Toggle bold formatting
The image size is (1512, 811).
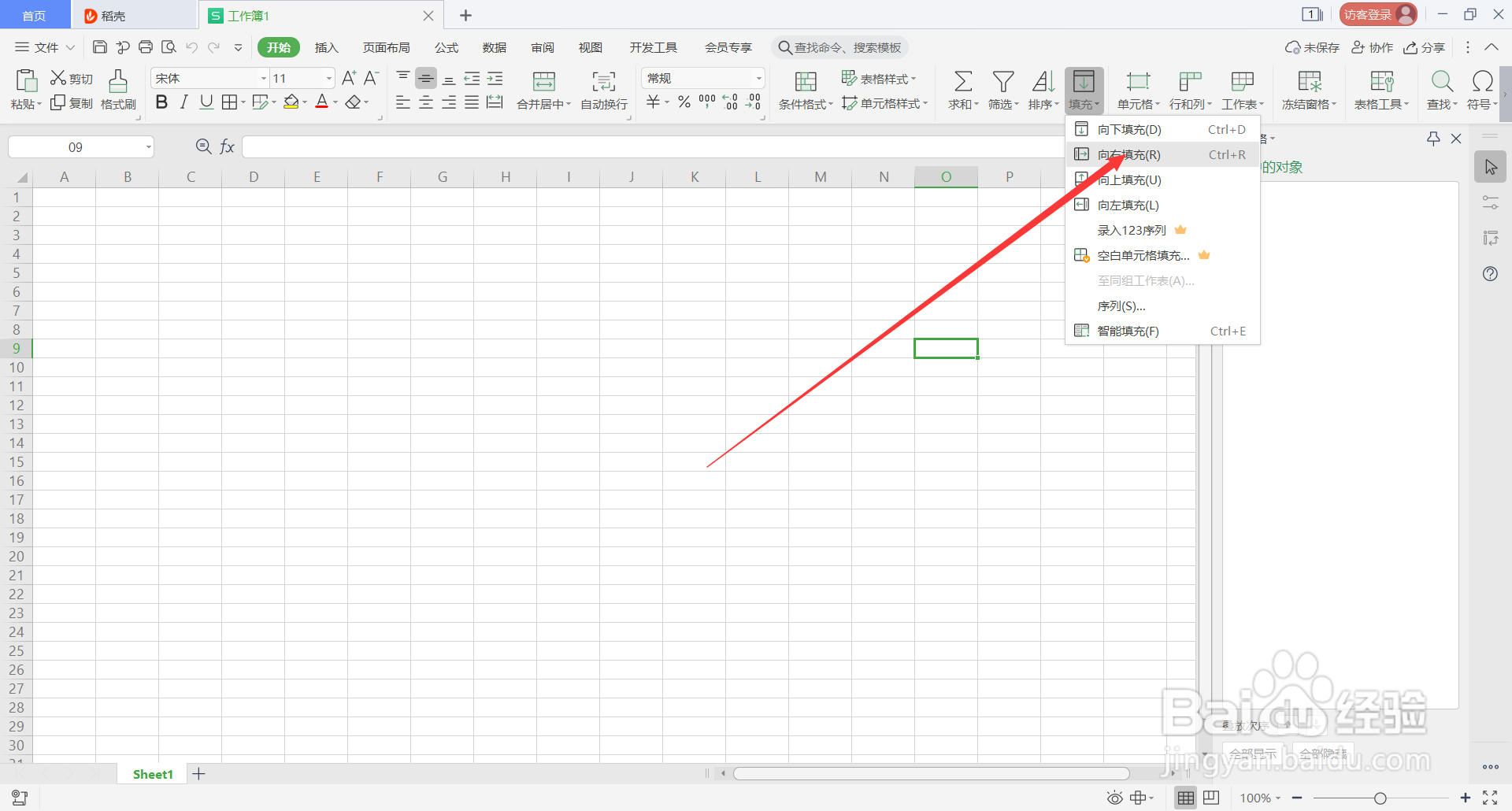[161, 102]
